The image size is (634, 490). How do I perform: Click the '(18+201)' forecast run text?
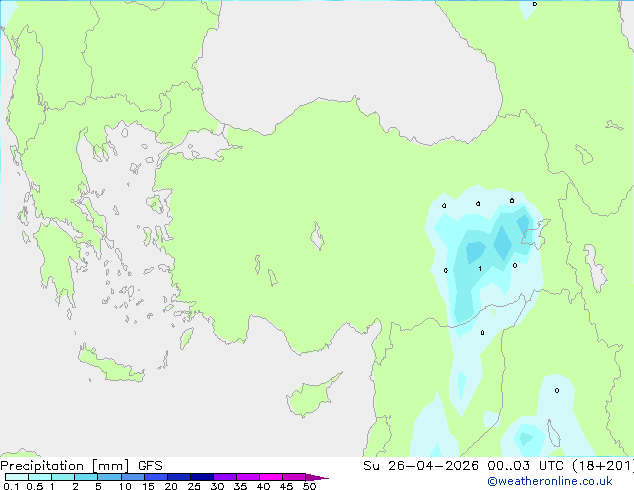602,466
